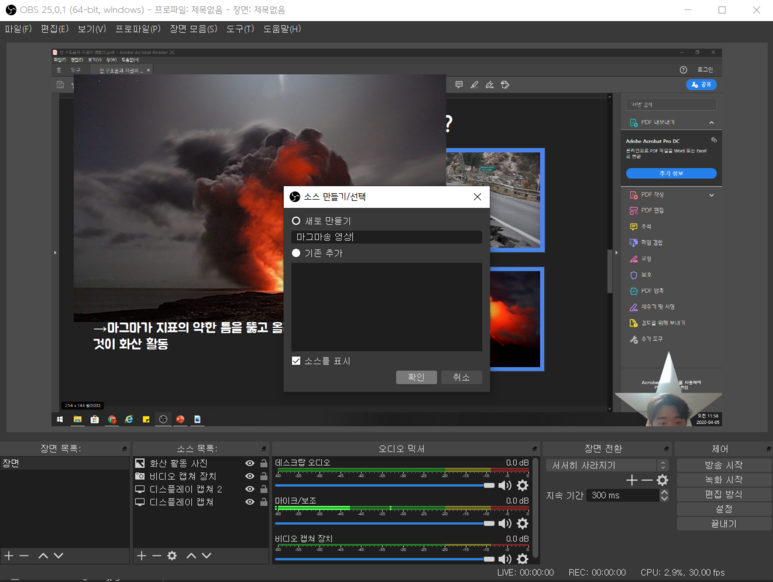Screen dimensions: 773x582
Task: Move source up in 소스 목록
Action: (x=191, y=555)
